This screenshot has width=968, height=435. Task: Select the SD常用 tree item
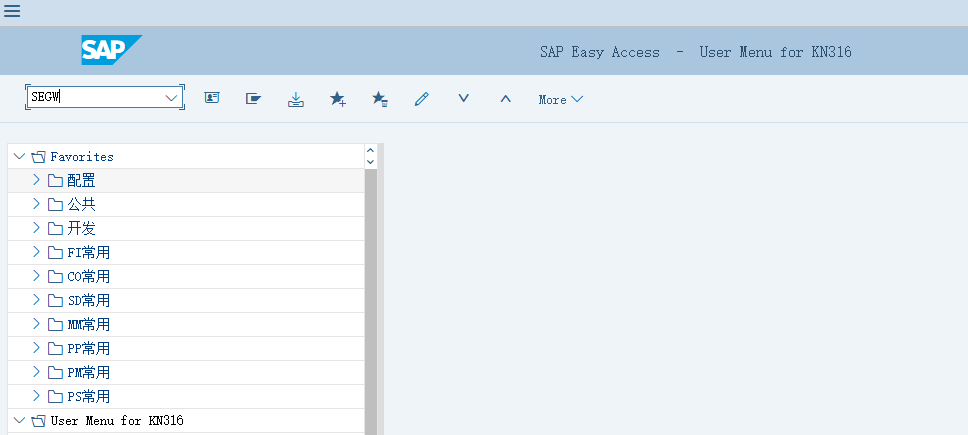point(88,300)
